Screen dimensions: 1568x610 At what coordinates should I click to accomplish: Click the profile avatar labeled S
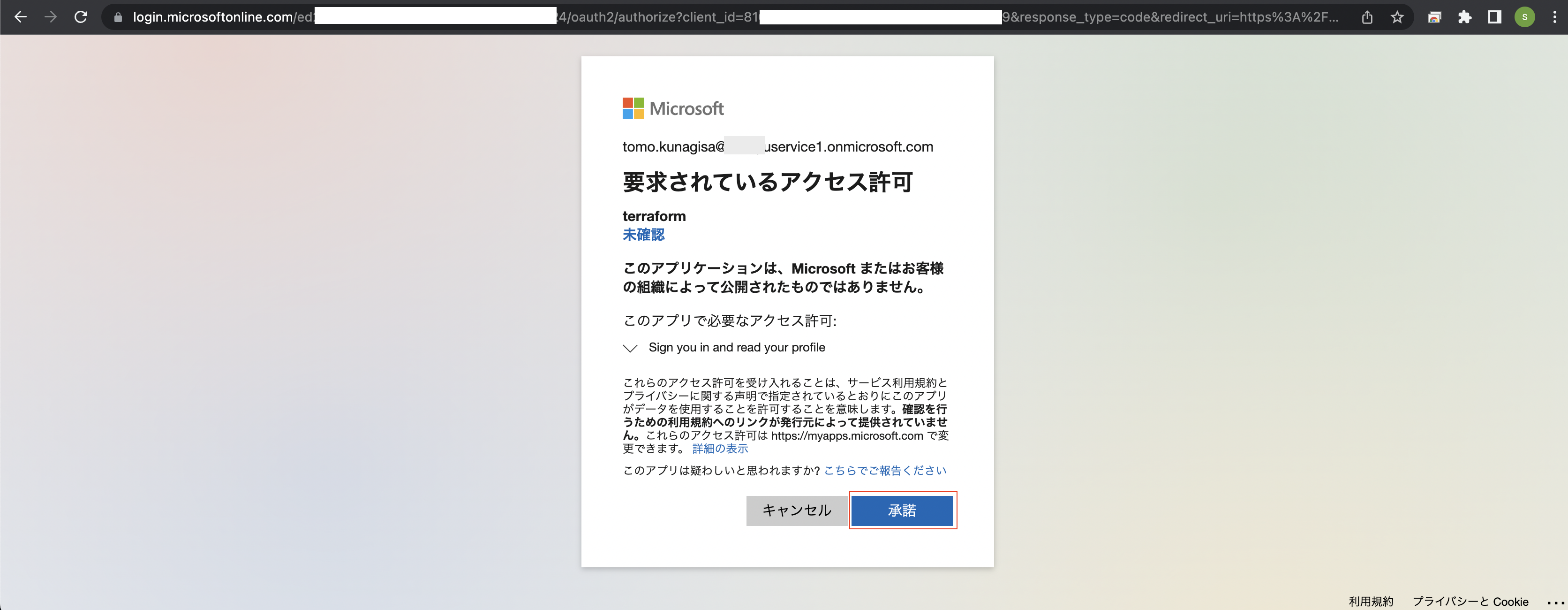pos(1525,17)
